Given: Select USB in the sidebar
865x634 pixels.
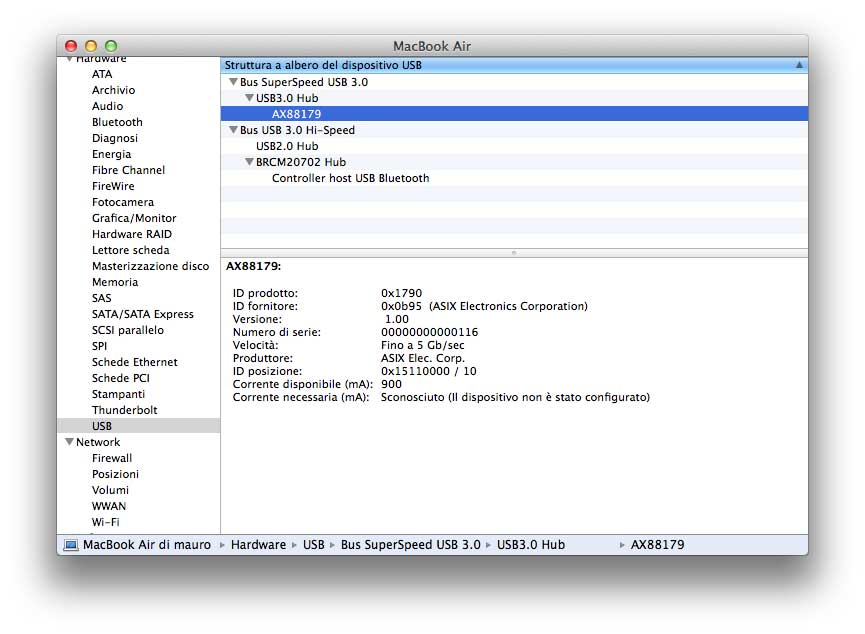Looking at the screenshot, I should click(138, 426).
